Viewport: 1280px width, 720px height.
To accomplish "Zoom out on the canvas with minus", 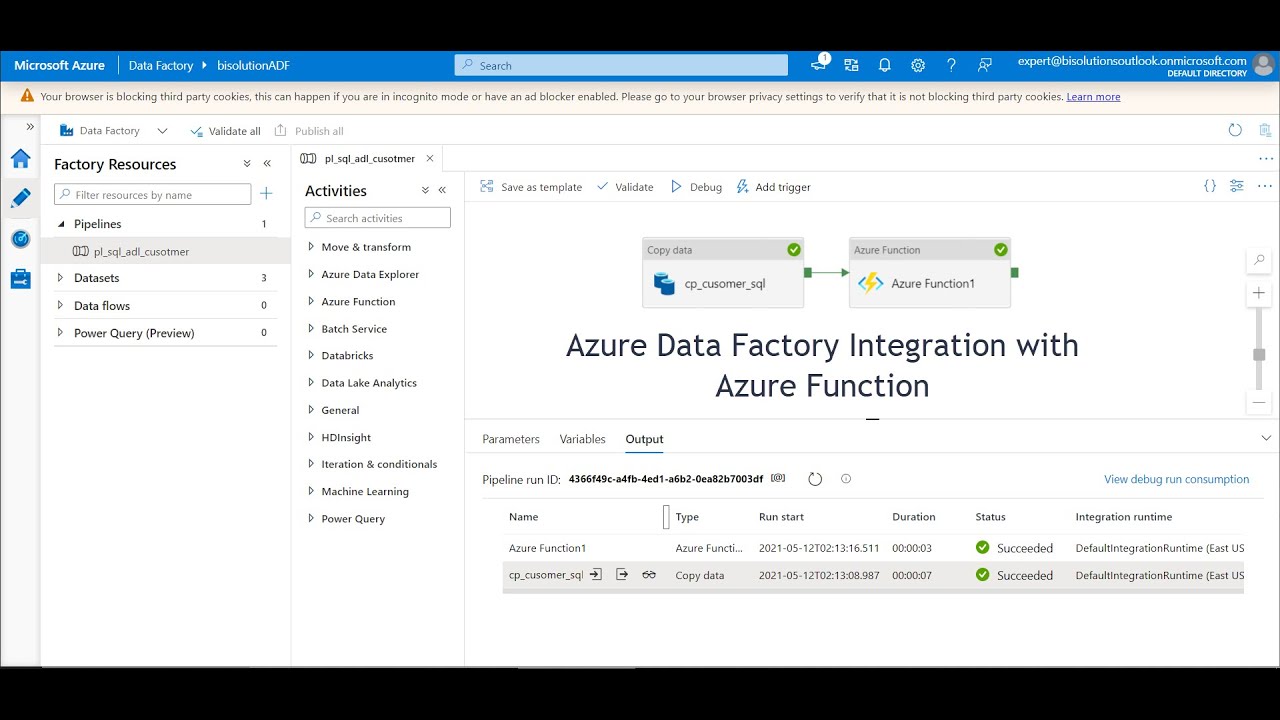I will click(x=1259, y=402).
